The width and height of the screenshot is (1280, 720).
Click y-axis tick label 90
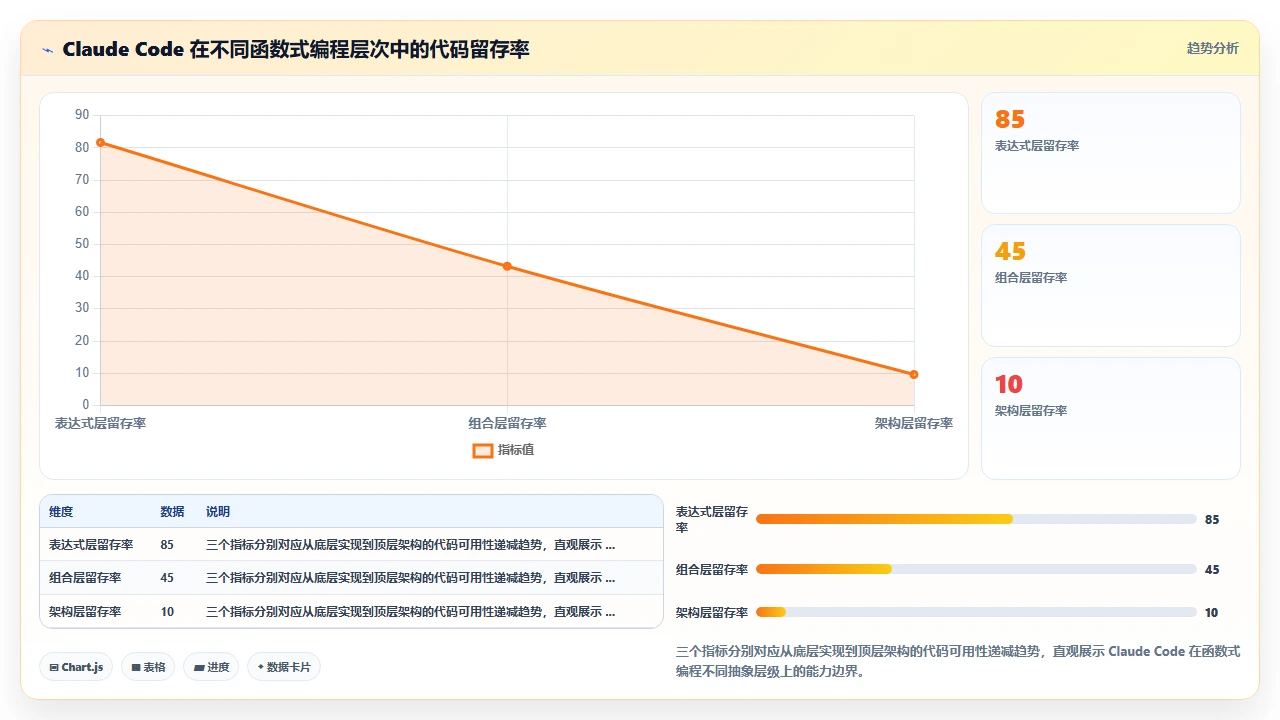82,115
